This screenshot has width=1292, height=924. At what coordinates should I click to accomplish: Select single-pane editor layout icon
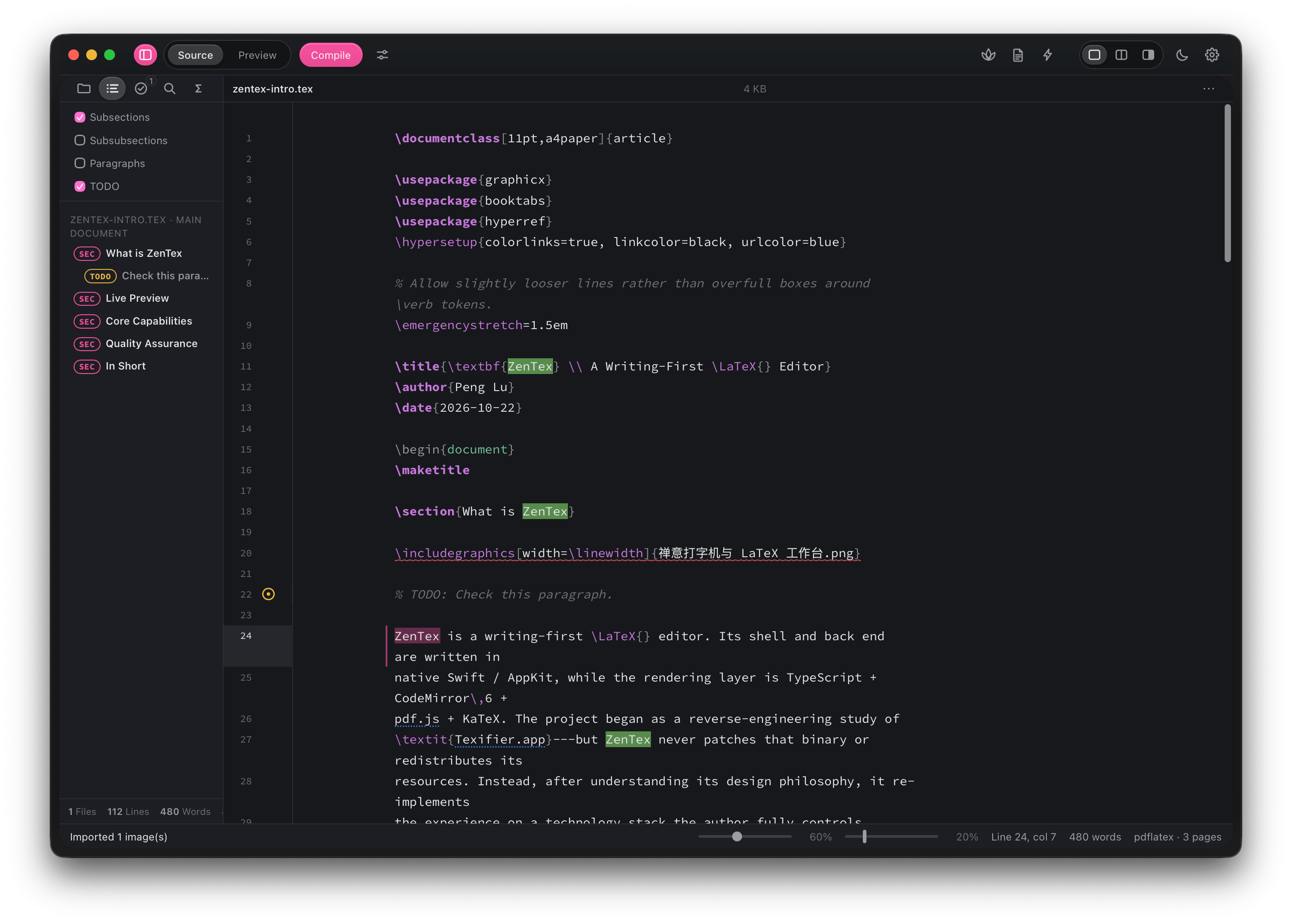1094,55
